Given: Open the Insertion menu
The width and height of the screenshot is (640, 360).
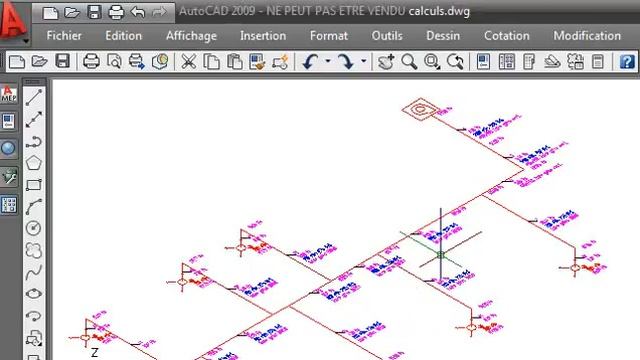Looking at the screenshot, I should coord(263,36).
